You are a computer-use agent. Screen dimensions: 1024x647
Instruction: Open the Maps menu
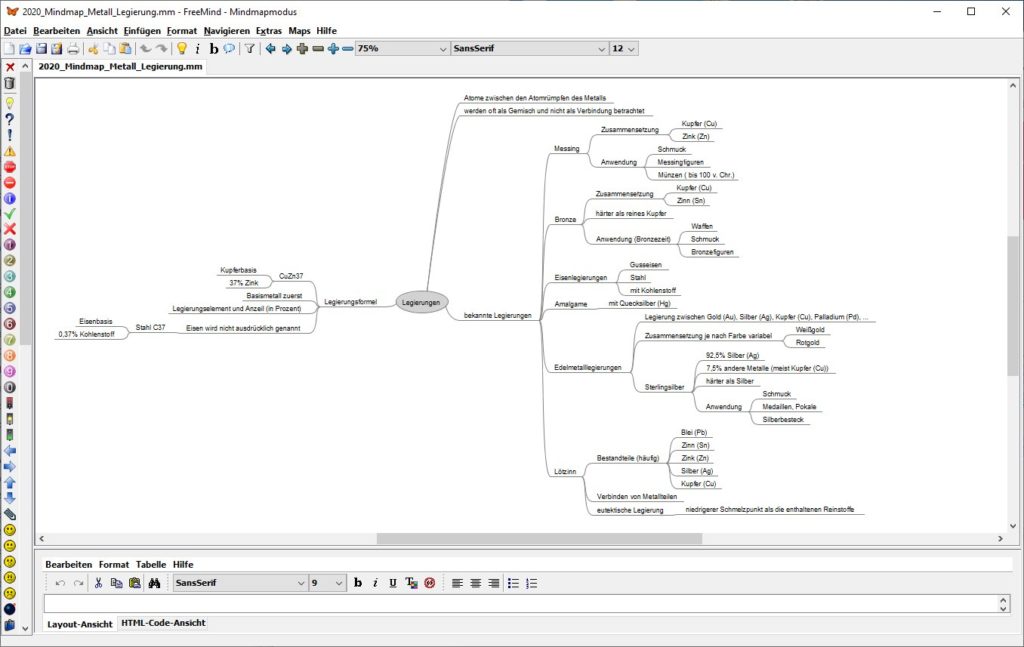click(299, 31)
